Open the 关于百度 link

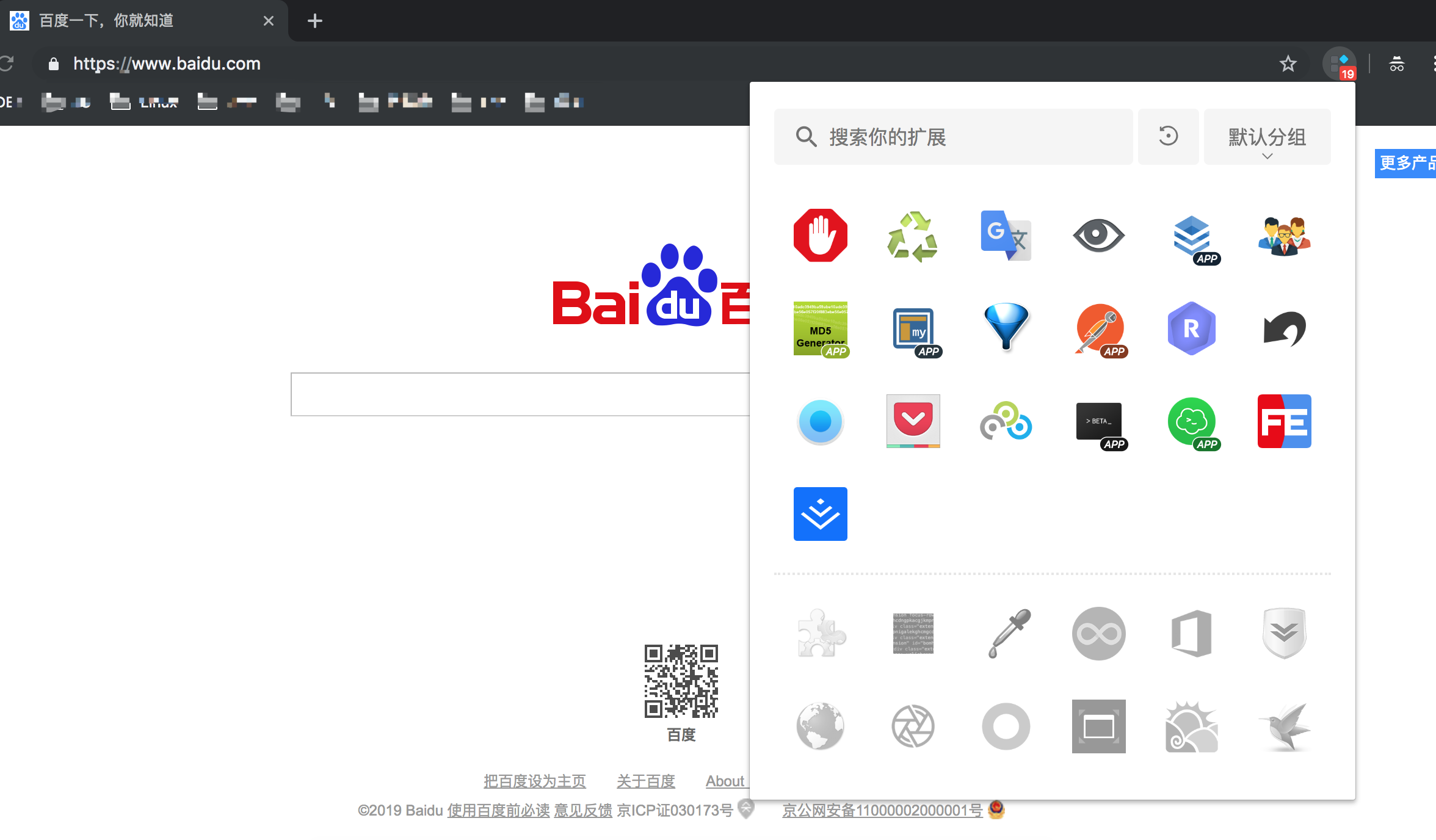pos(645,781)
